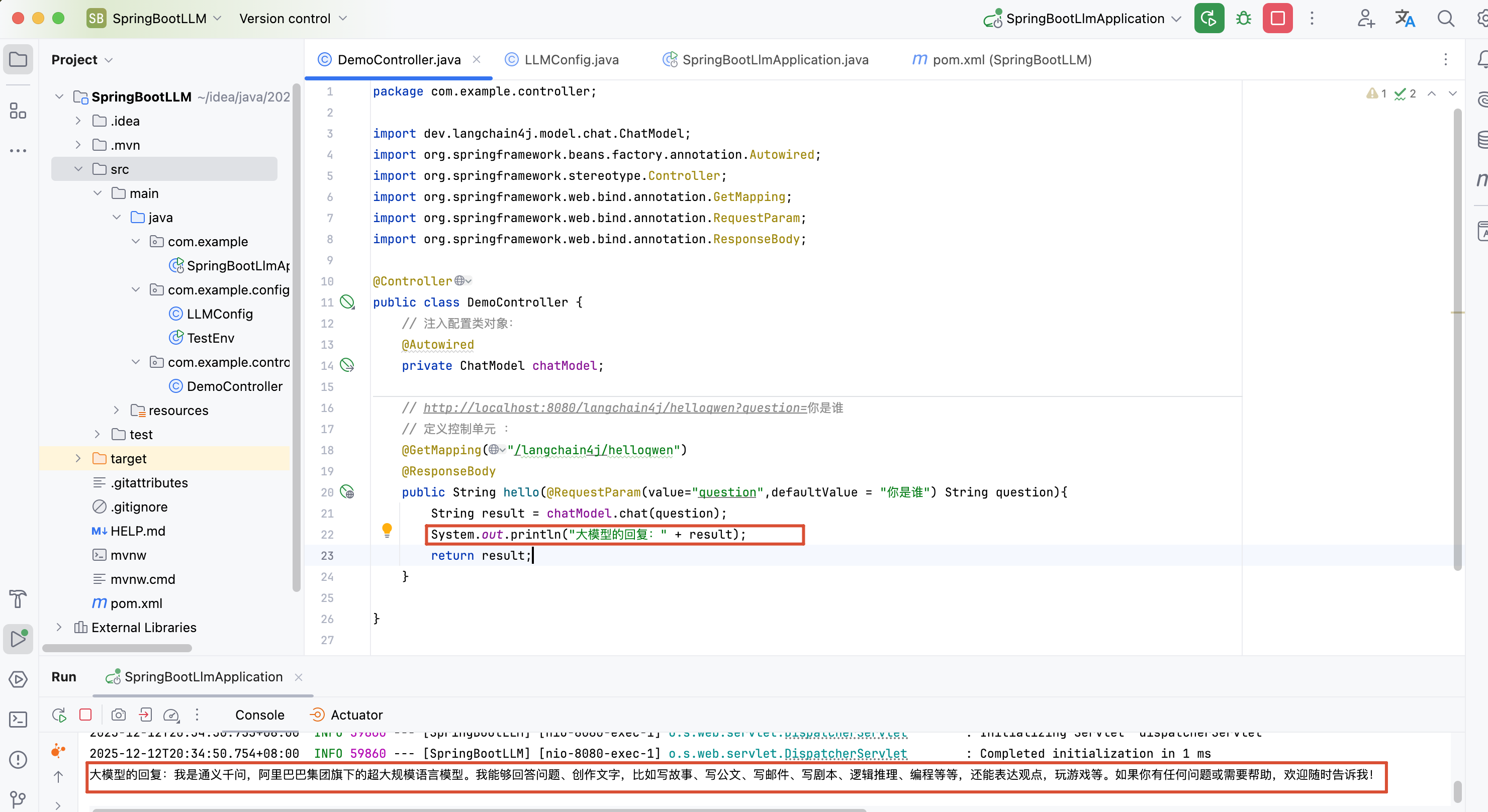Viewport: 1488px width, 812px height.
Task: Open the Git tool window icon
Action: (18, 799)
